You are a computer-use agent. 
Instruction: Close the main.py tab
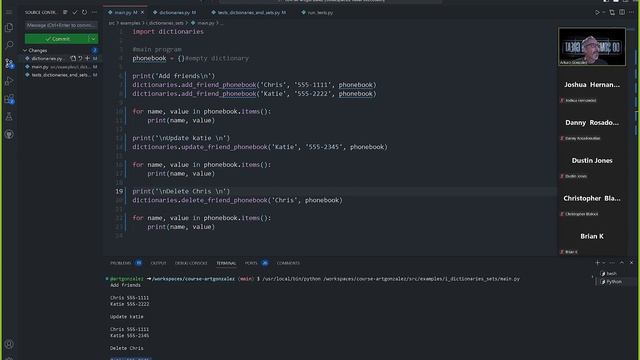point(142,13)
